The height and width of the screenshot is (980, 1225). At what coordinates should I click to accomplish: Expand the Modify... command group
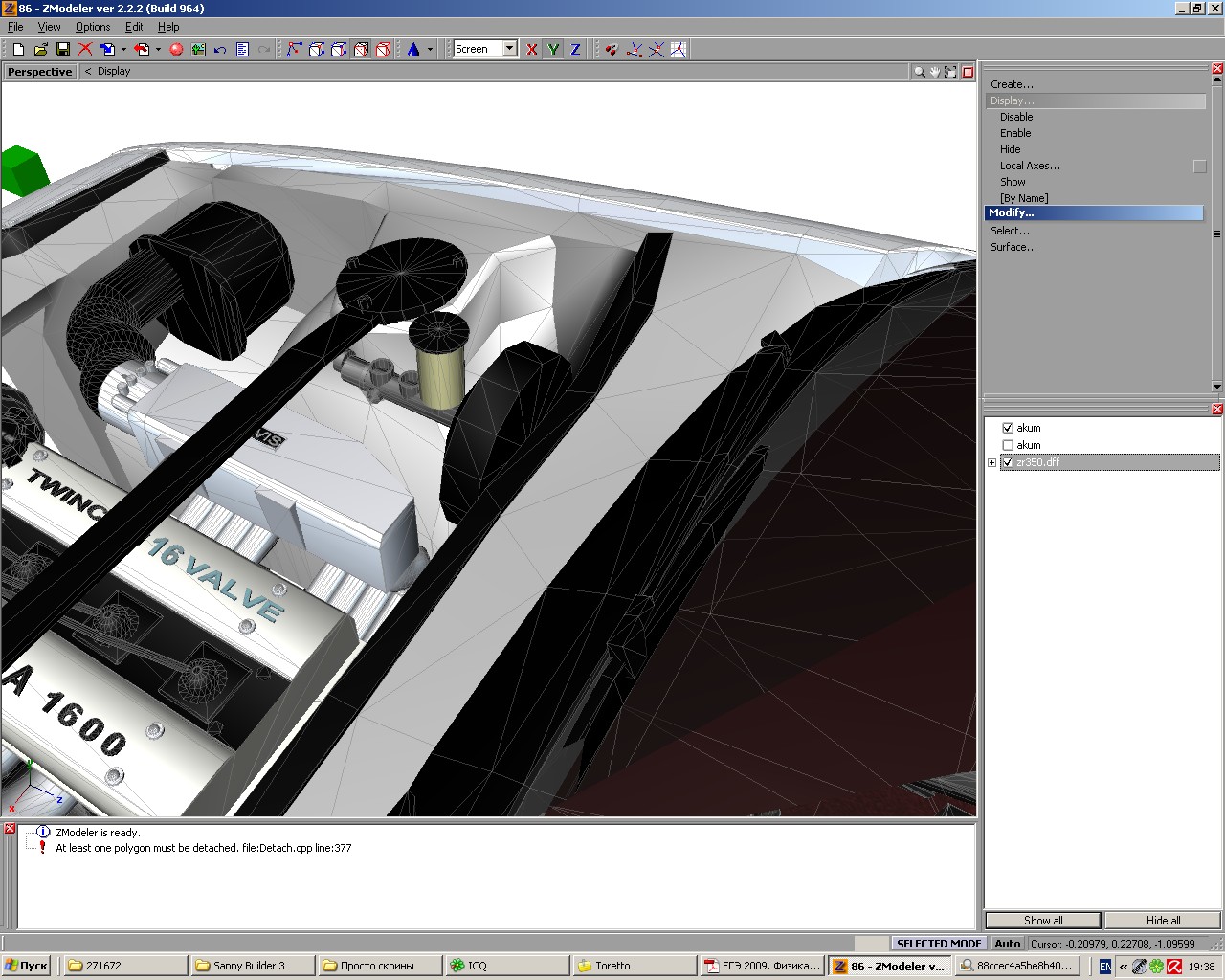click(1094, 213)
